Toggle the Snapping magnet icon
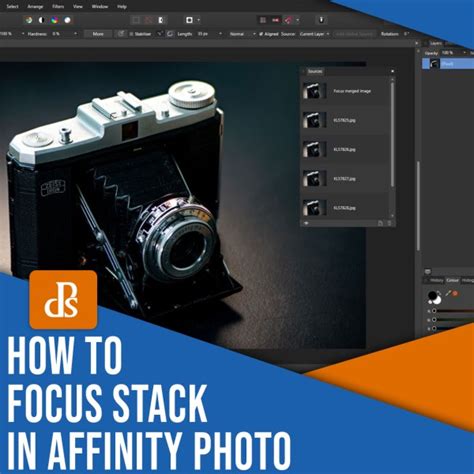Viewport: 474px width, 474px height. click(288, 20)
